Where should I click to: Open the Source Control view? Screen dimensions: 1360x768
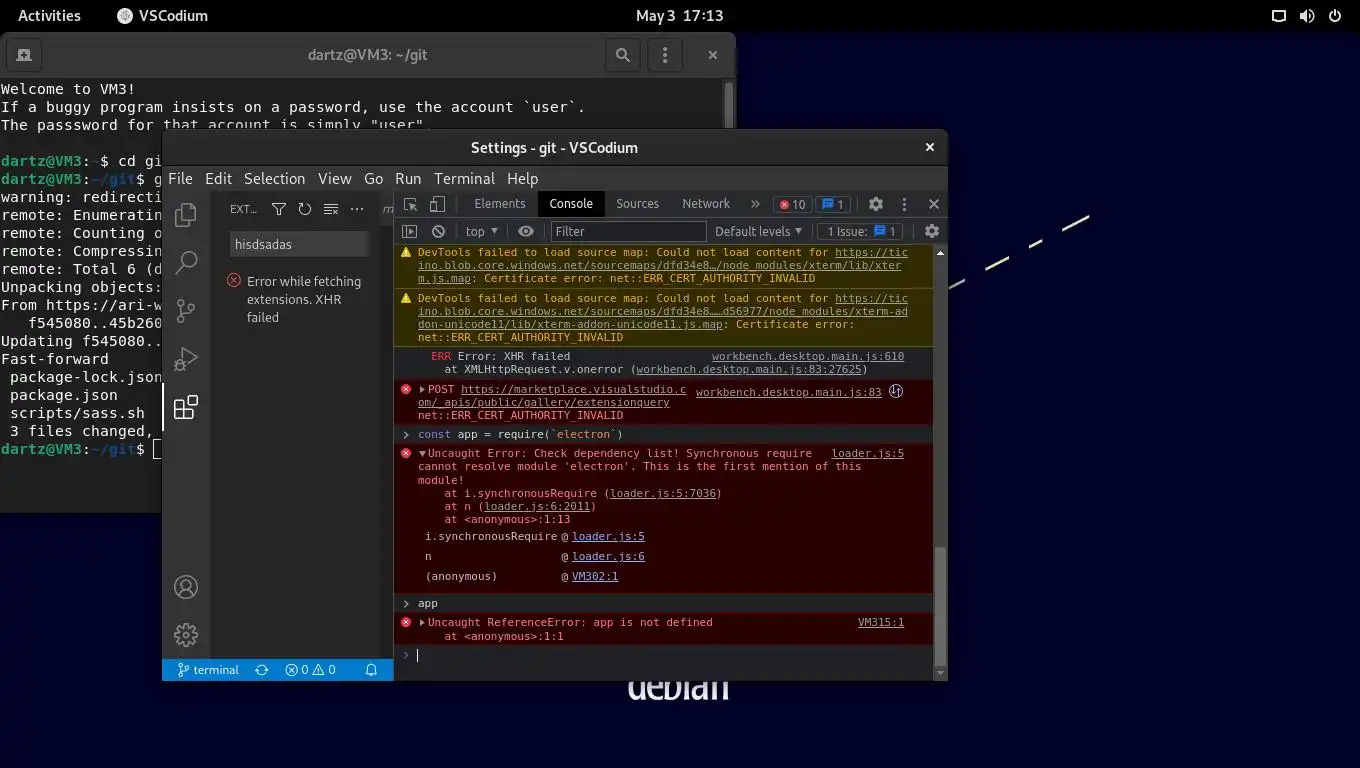186,311
